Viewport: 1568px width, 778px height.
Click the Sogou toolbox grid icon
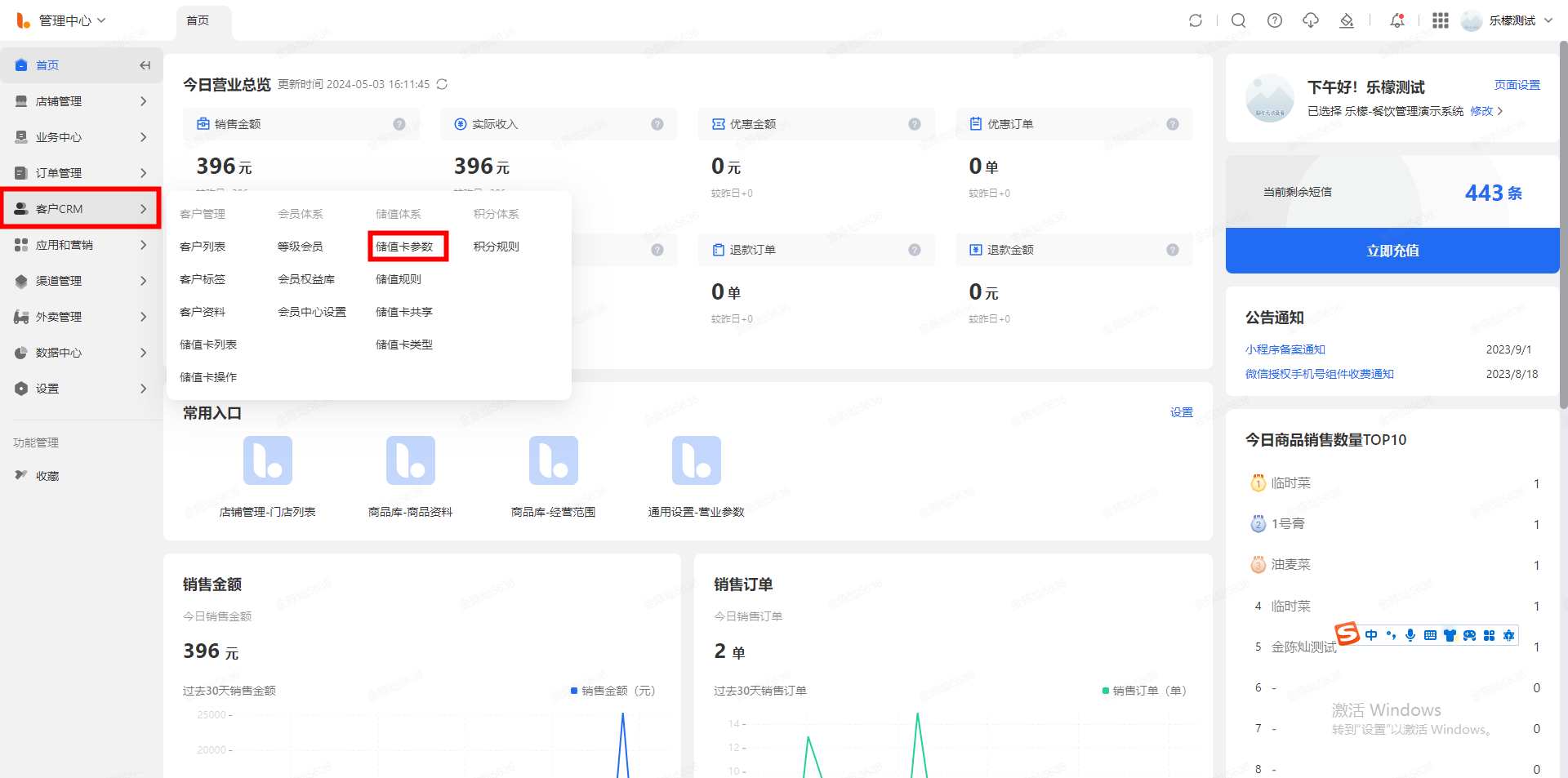(1489, 635)
